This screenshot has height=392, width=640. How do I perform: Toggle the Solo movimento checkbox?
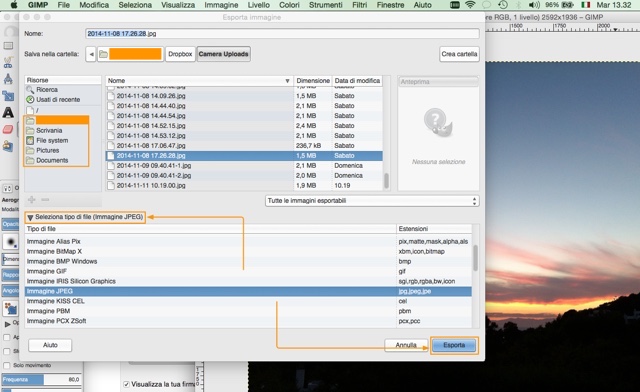tap(7, 365)
